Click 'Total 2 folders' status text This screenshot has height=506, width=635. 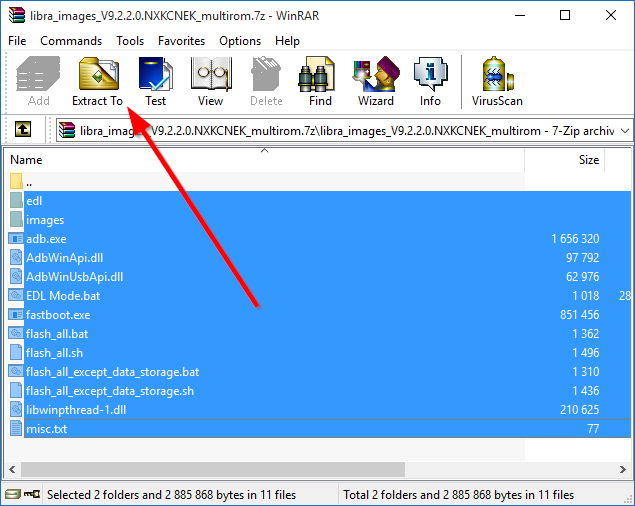click(458, 495)
